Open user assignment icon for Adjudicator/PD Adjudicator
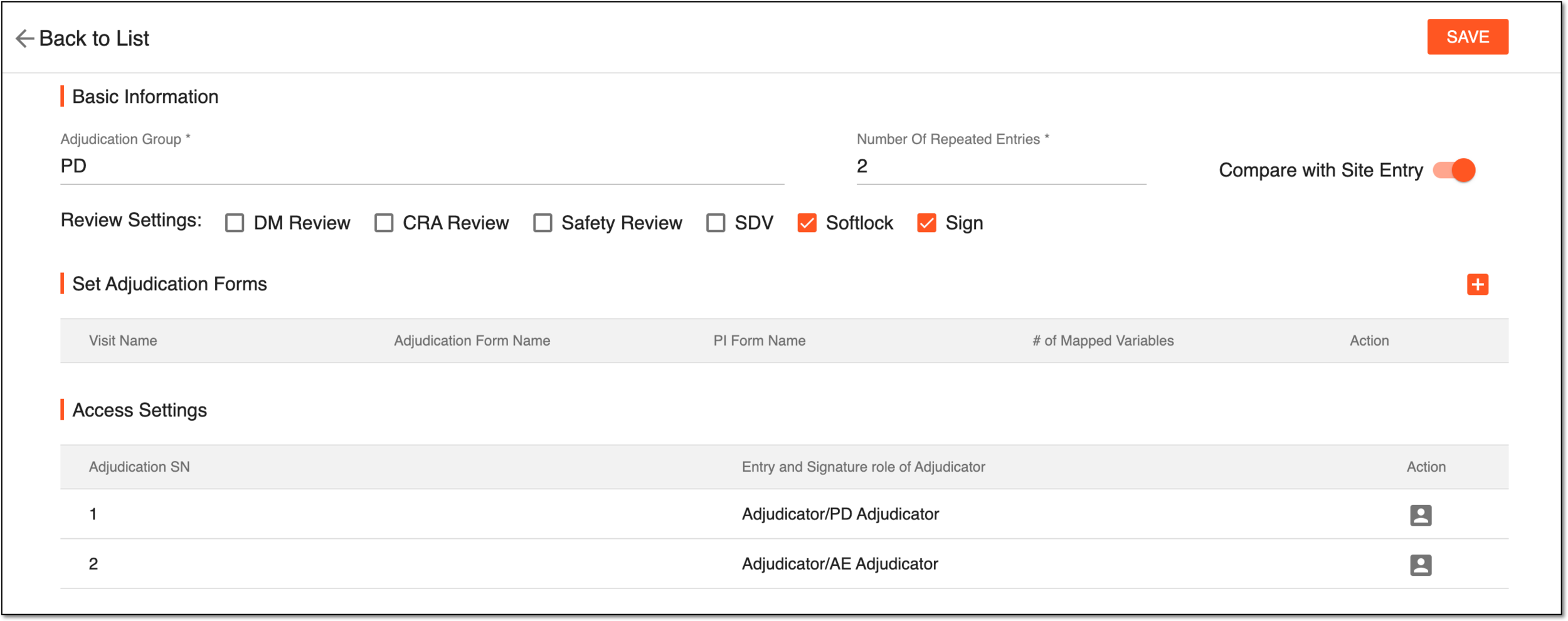Screen dimensions: 1568x621 tap(1420, 515)
